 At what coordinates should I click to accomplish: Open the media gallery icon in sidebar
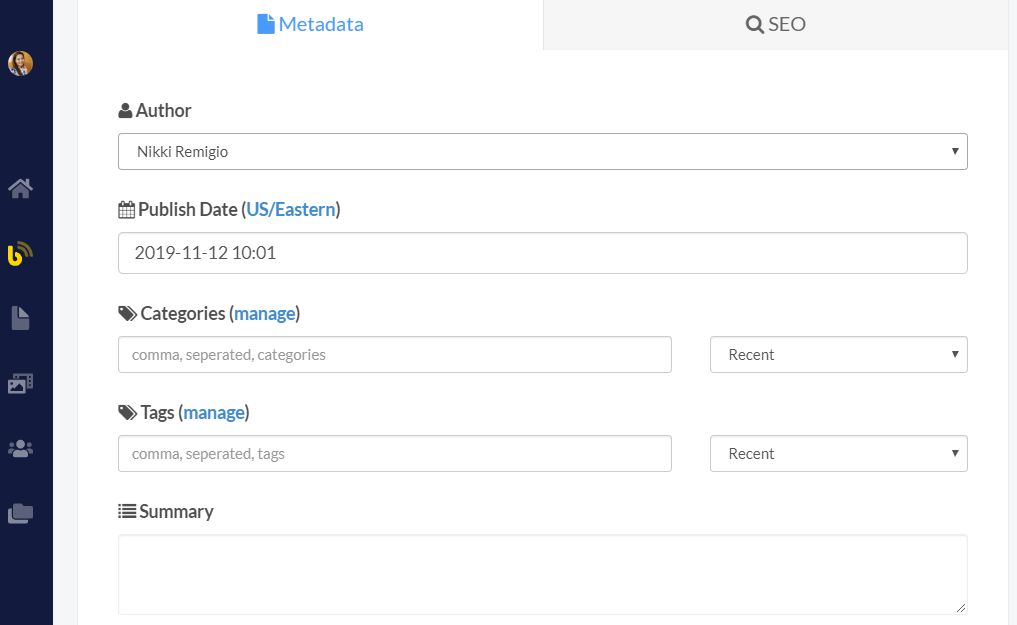coord(21,383)
